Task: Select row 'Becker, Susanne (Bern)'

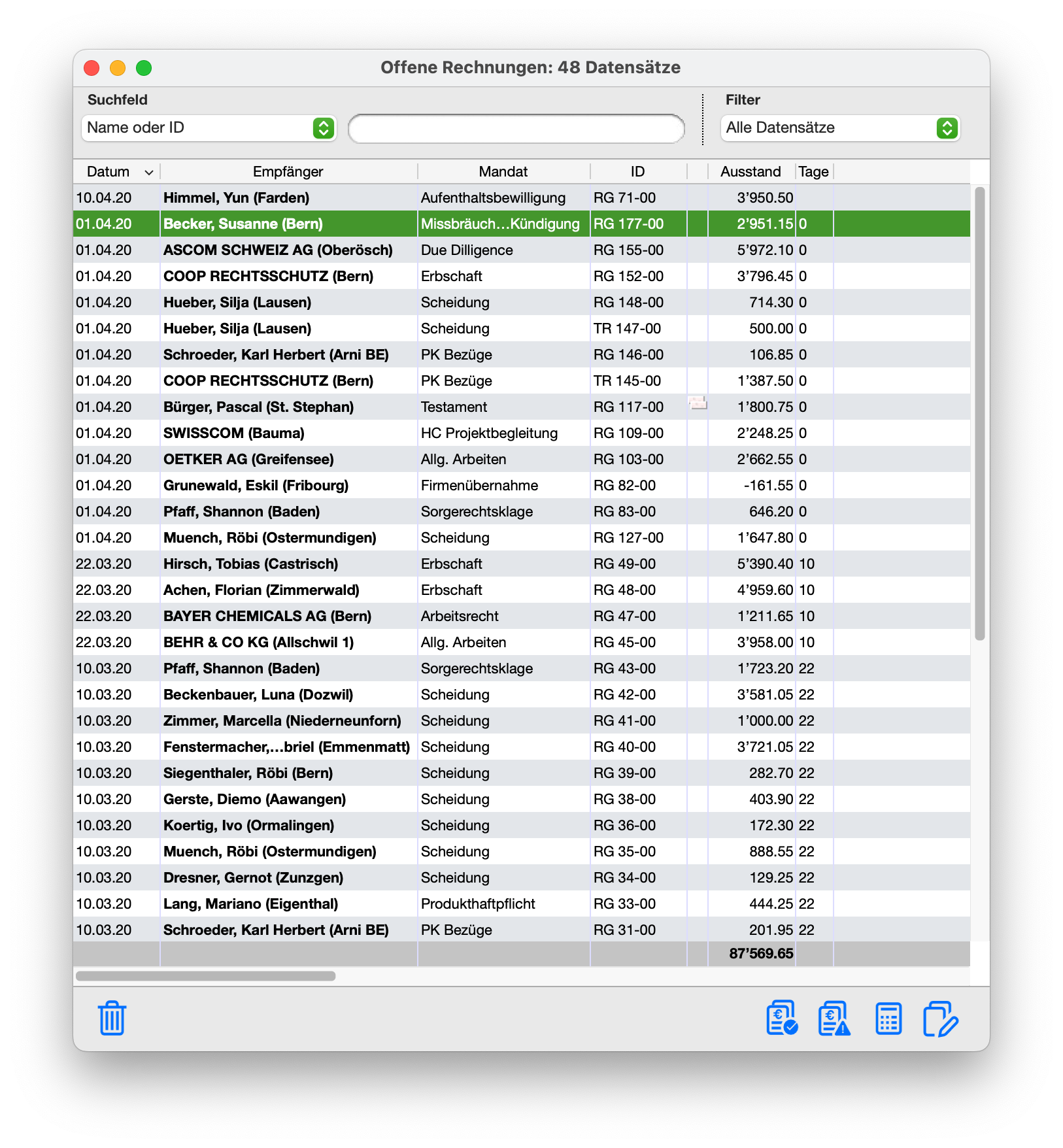Action: (x=522, y=224)
